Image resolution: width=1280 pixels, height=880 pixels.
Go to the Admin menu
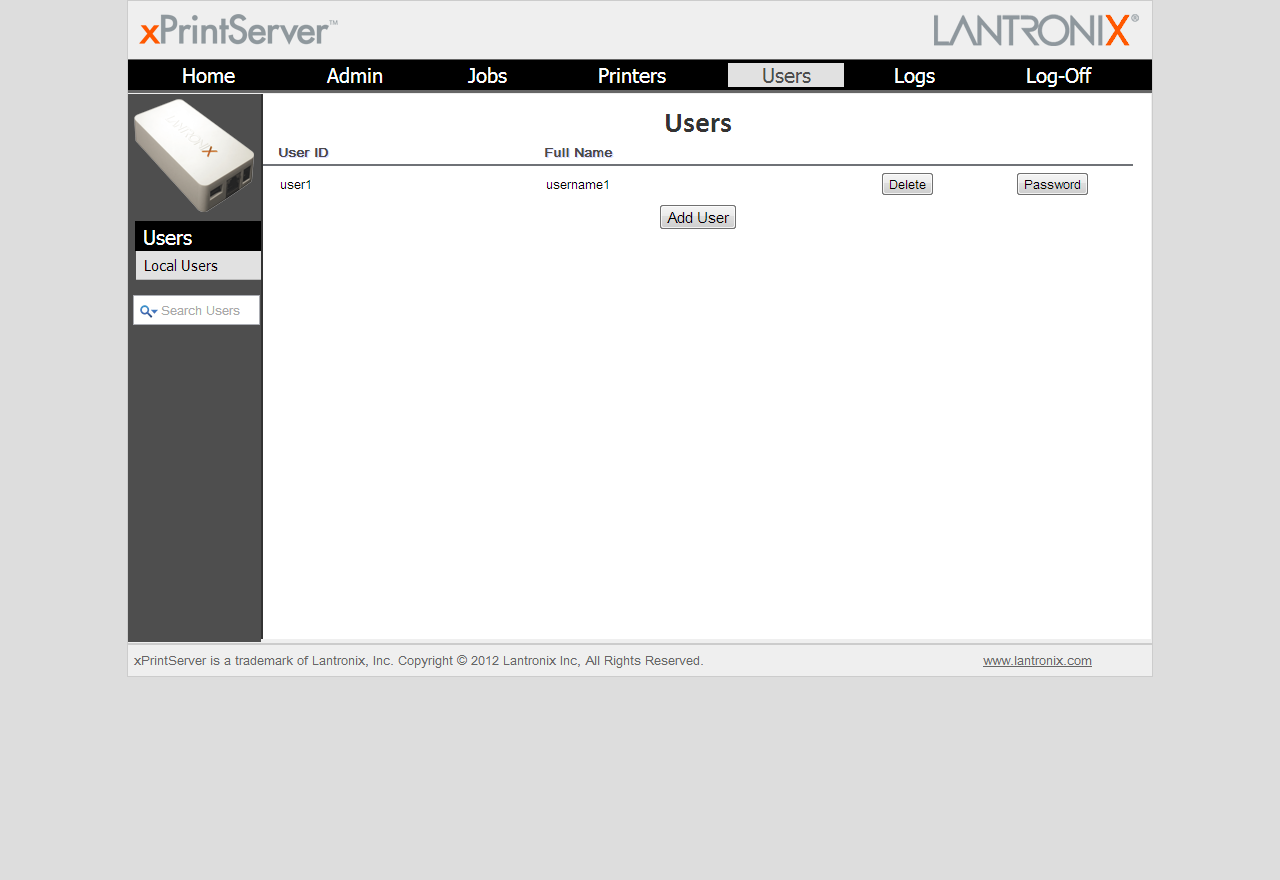(355, 76)
